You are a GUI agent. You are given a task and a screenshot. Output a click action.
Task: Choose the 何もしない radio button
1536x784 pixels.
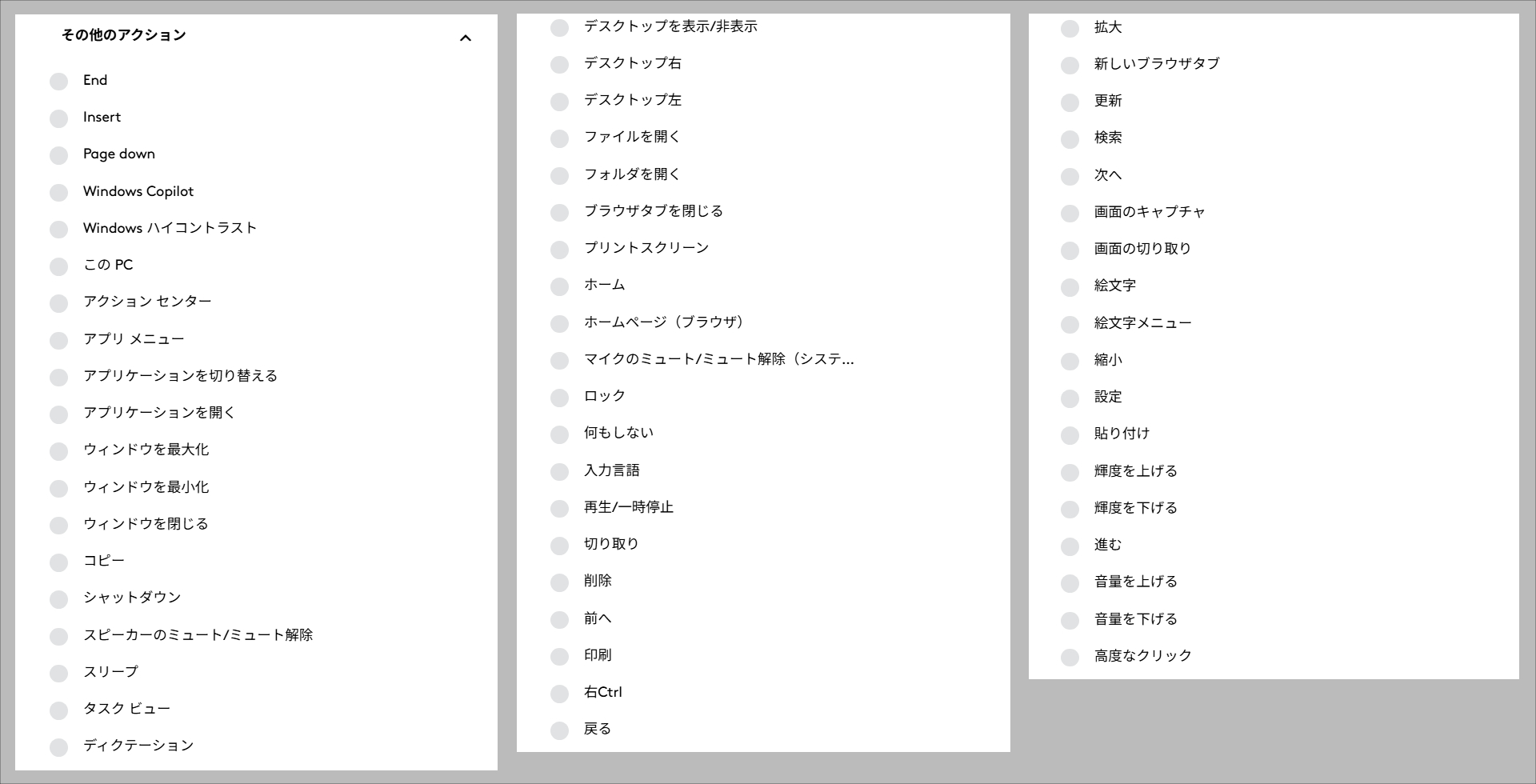[559, 434]
